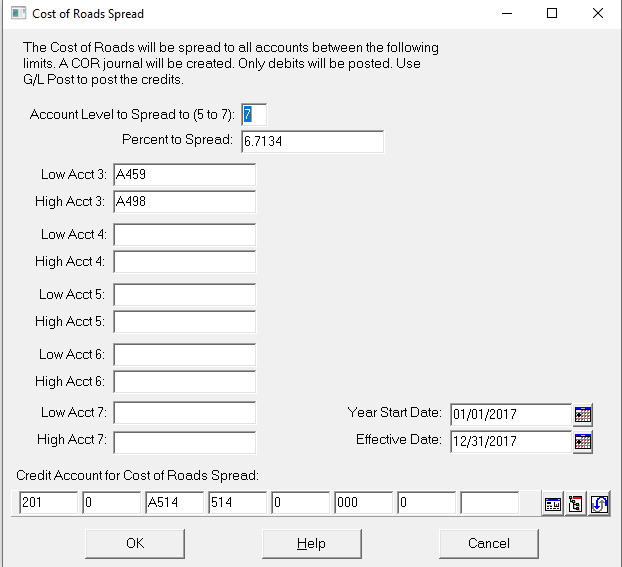
Task: Open the account tree structure icon
Action: [576, 504]
